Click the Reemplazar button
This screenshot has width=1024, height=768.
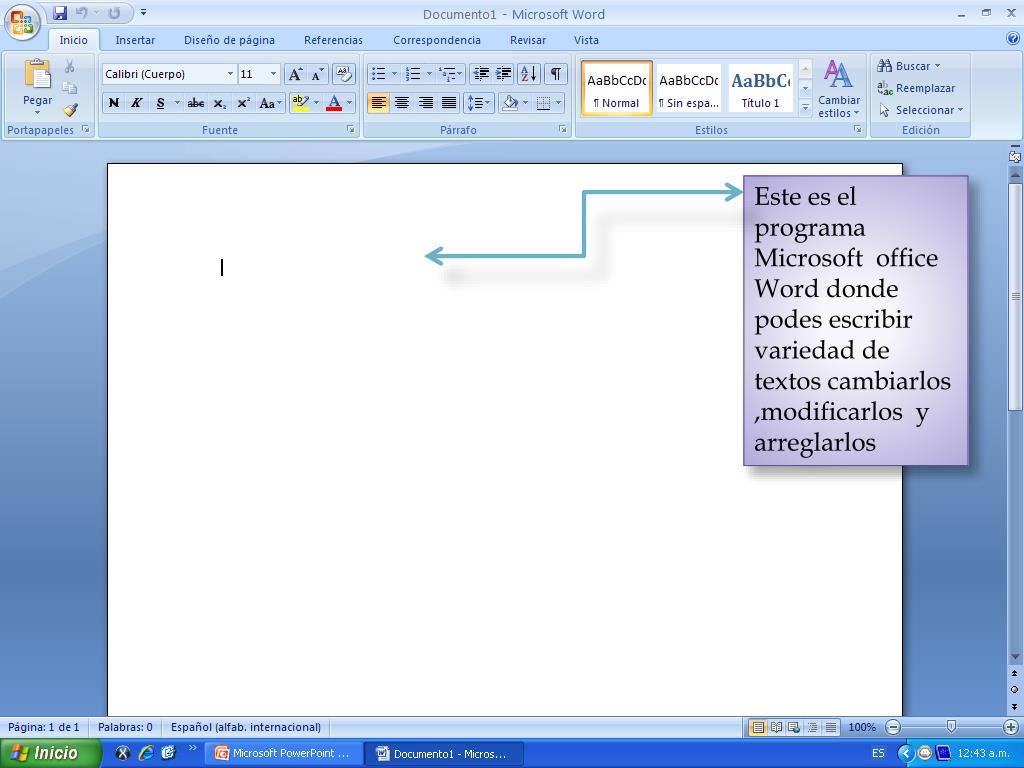[x=916, y=88]
